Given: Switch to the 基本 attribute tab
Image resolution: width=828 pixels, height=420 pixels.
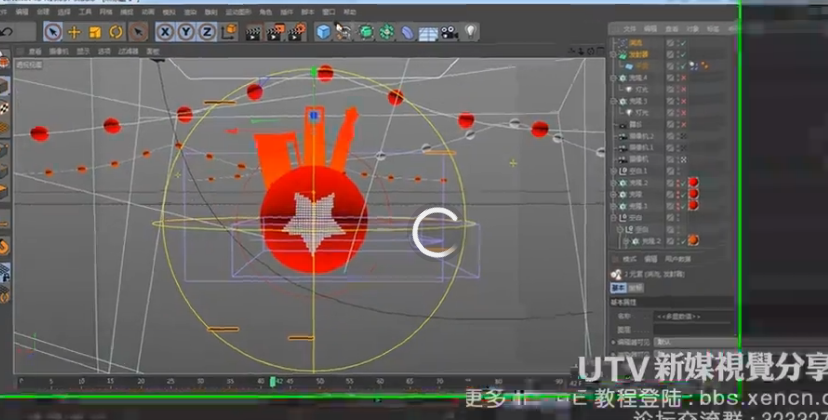Looking at the screenshot, I should (x=618, y=285).
